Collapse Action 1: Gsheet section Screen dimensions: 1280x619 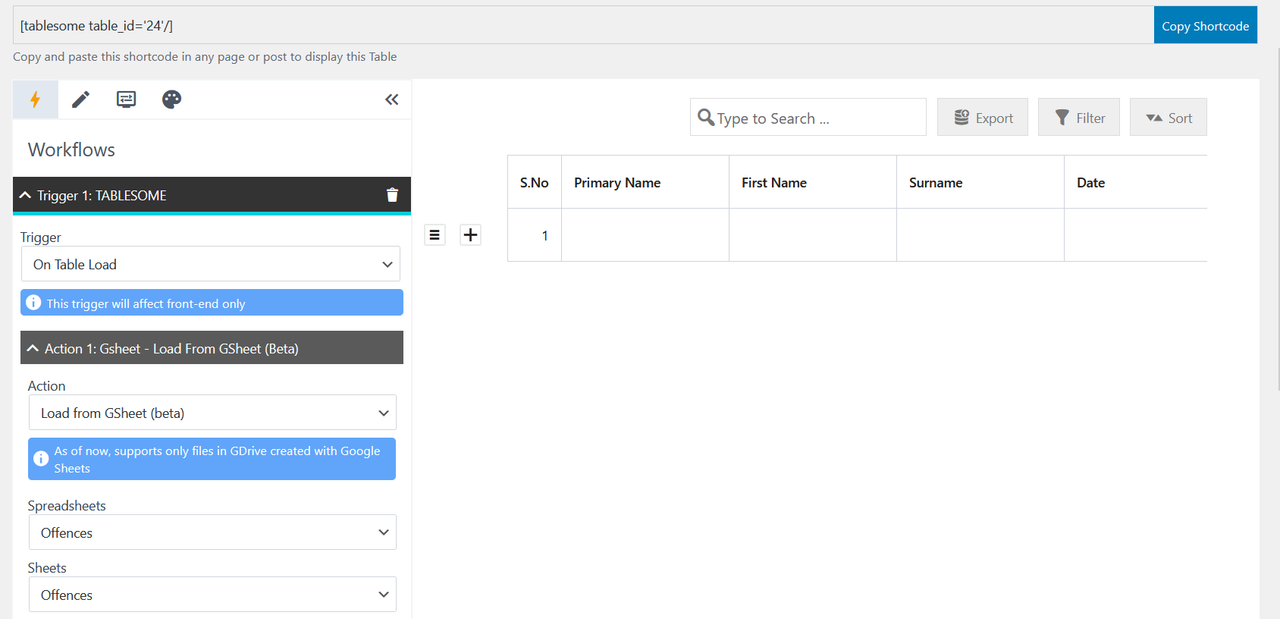(33, 348)
